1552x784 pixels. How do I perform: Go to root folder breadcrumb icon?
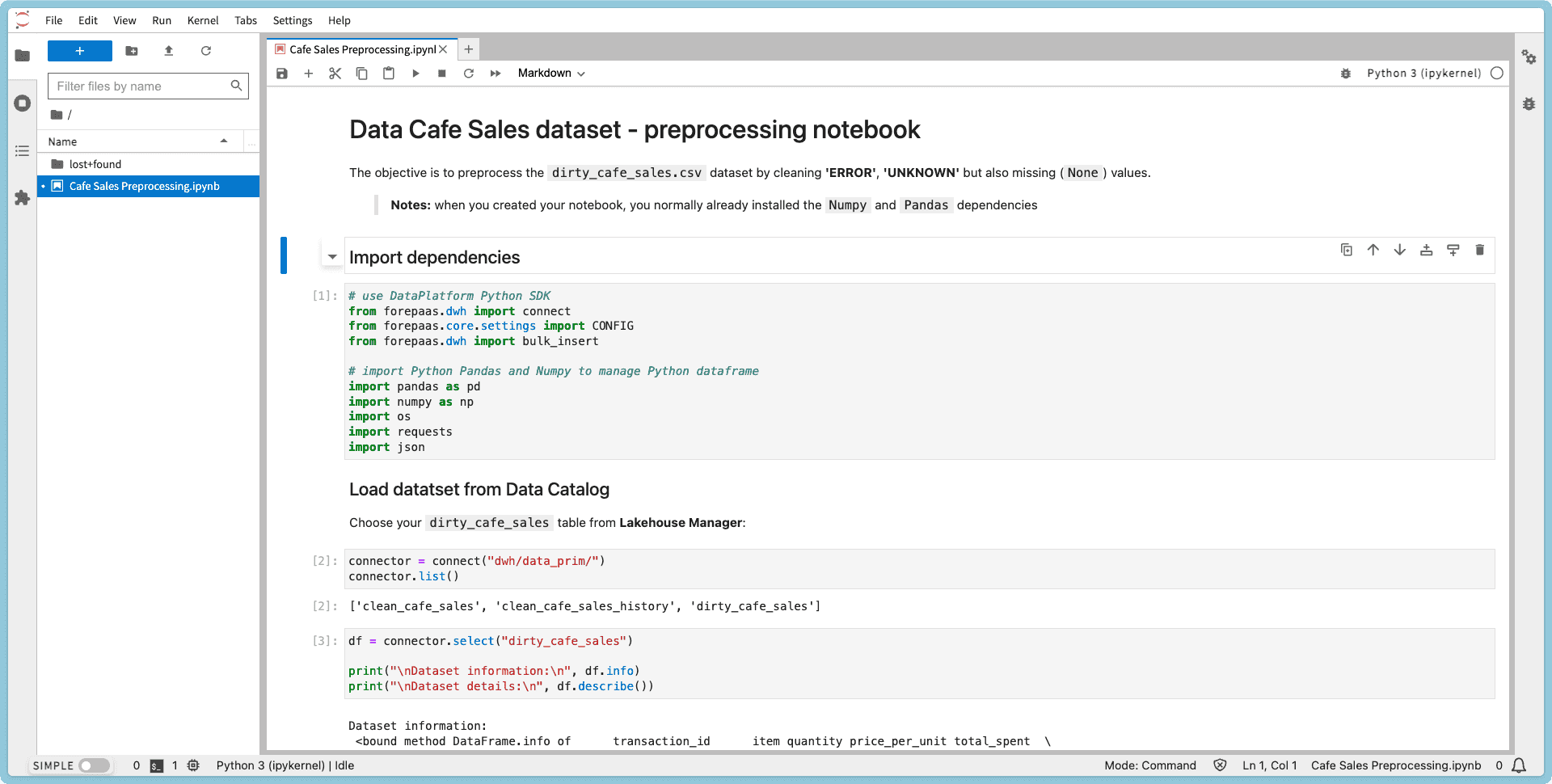point(57,115)
